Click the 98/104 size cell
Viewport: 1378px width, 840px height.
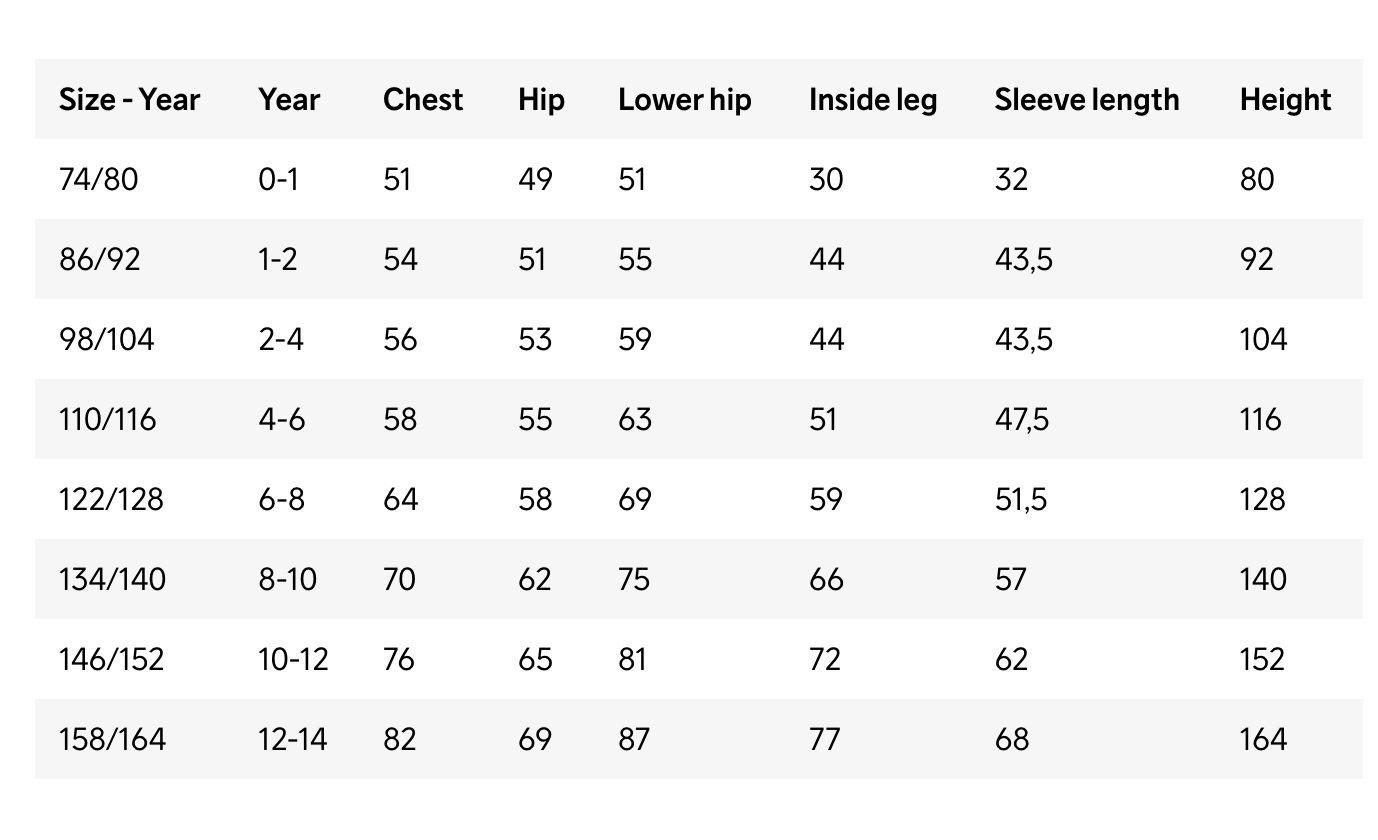(x=107, y=340)
